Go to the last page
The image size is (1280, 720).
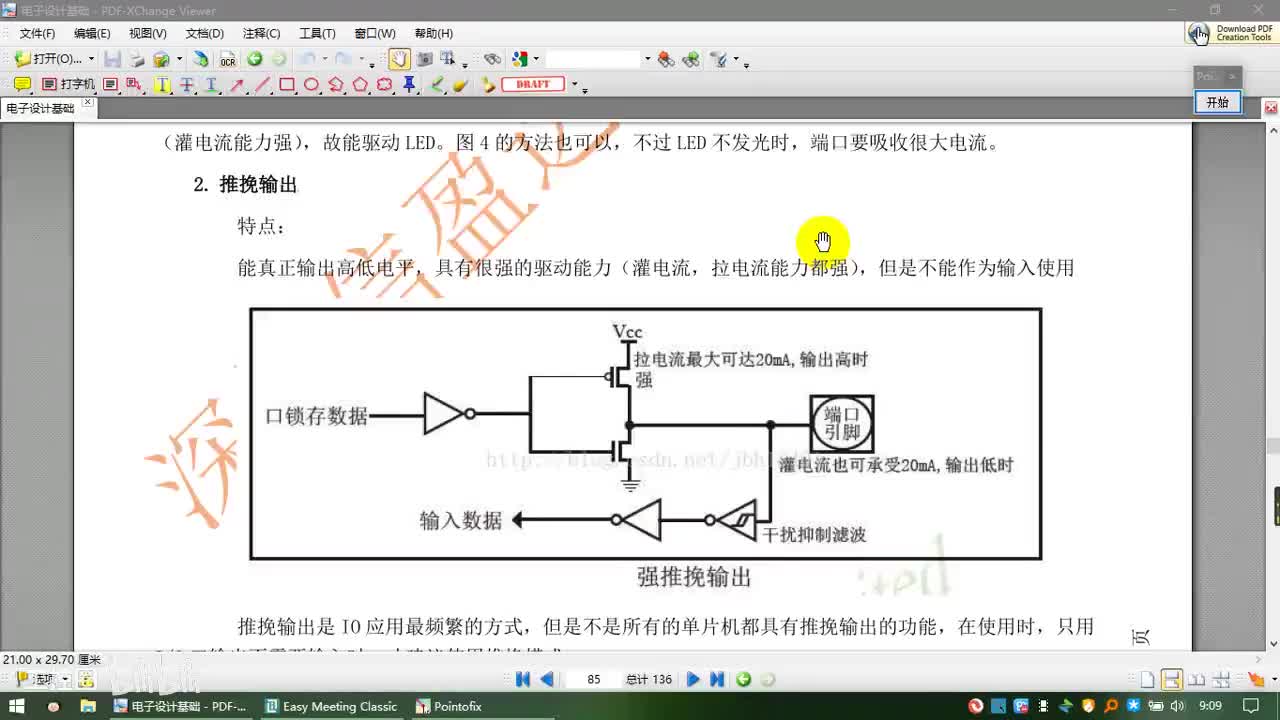click(717, 679)
